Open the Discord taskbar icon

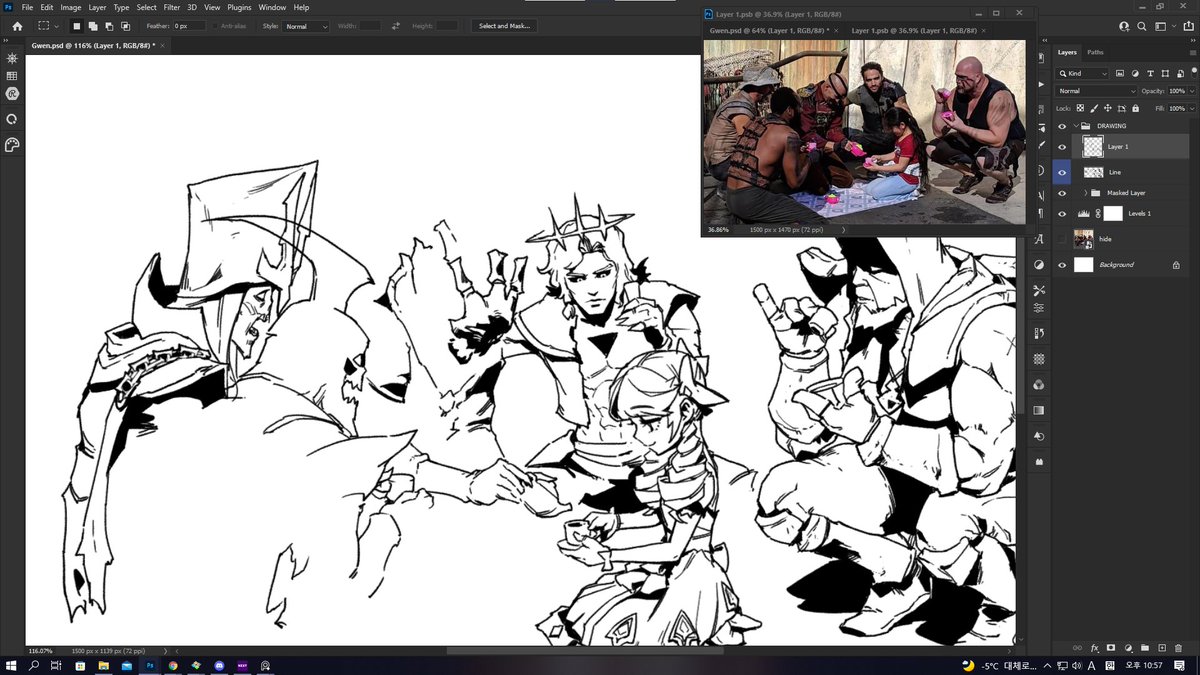click(219, 665)
